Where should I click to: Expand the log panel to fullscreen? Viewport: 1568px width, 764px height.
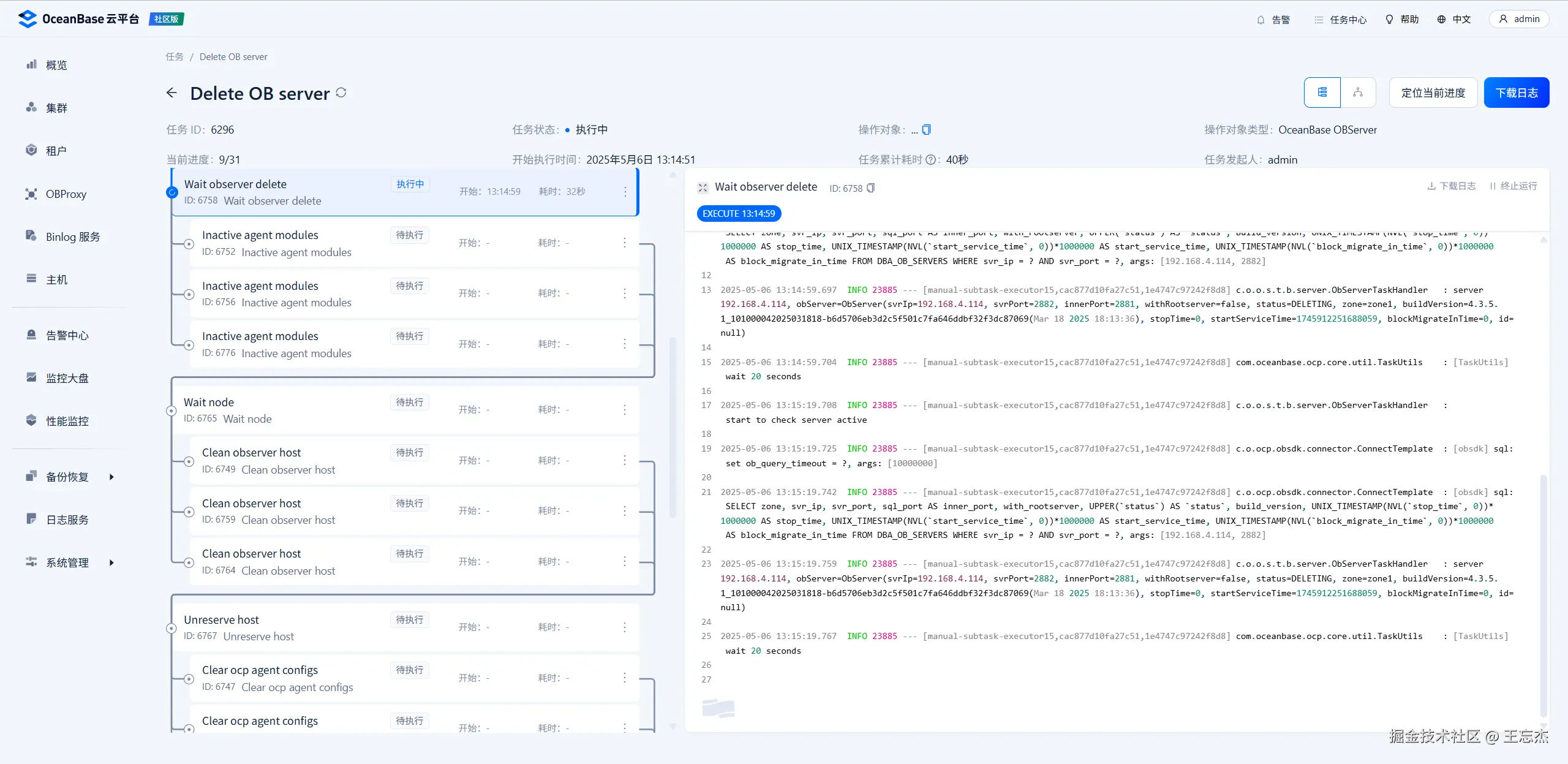point(703,187)
